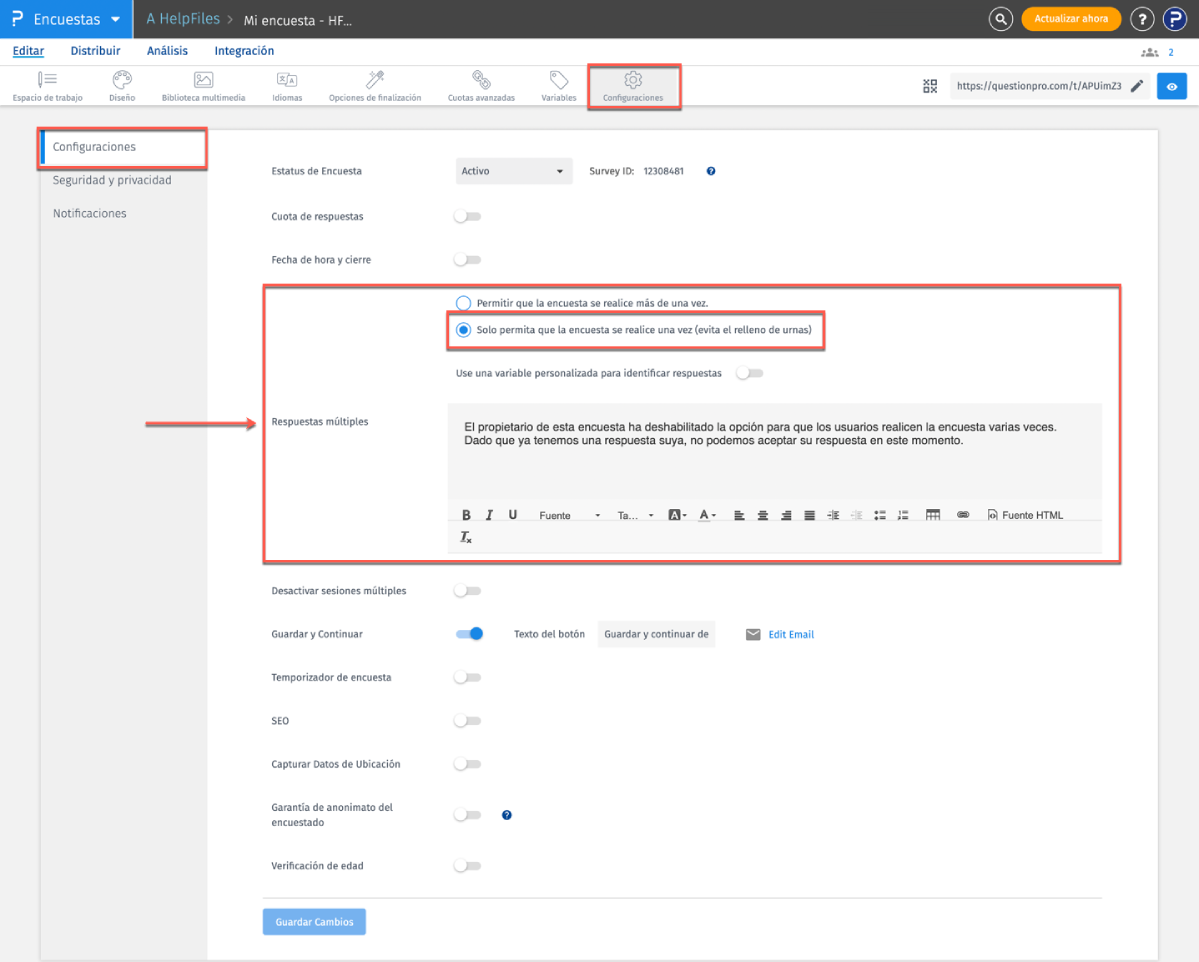Align editor text right
The width and height of the screenshot is (1199, 962).
click(x=786, y=515)
